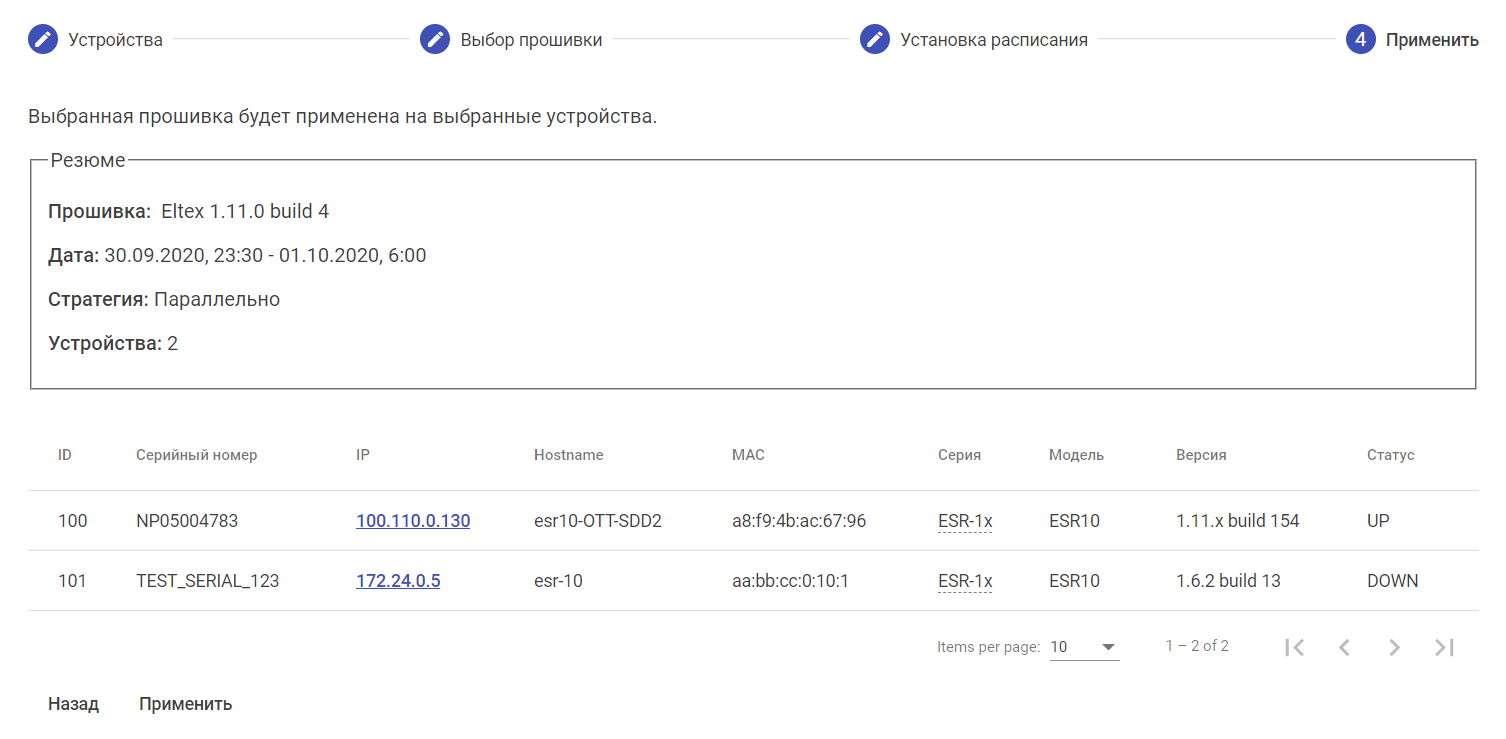
Task: Go to previous table page
Action: tap(1345, 647)
